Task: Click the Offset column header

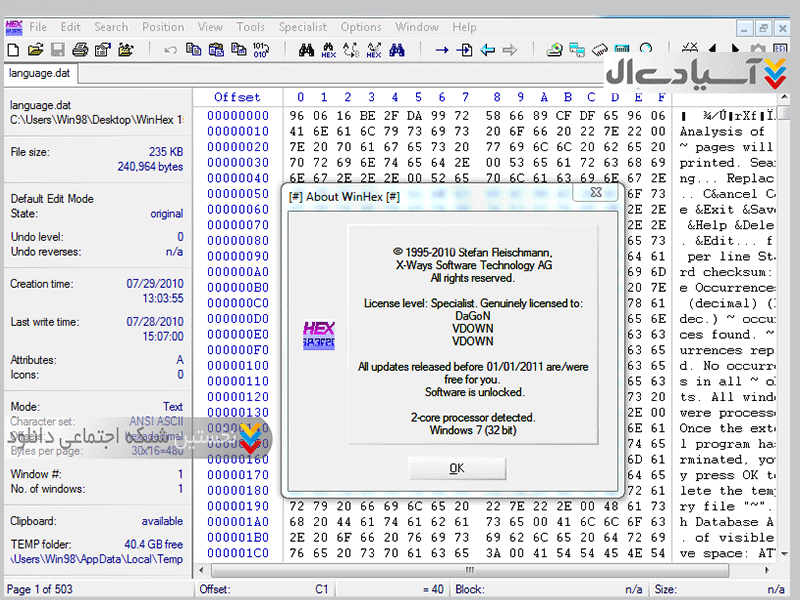Action: pos(237,97)
